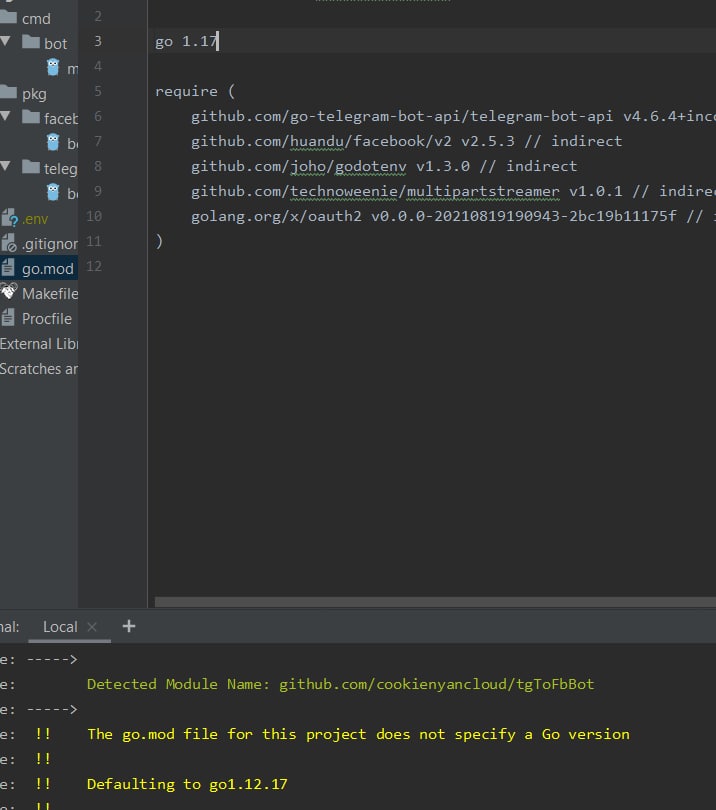Close the Local terminal tab
The height and width of the screenshot is (810, 716).
point(92,627)
